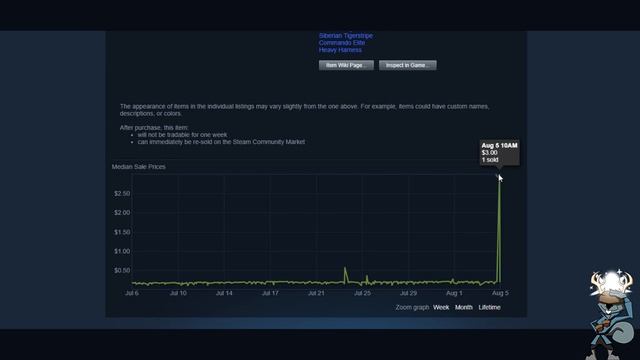Click the Jul 17 axis label
This screenshot has width=640, height=360.
pos(270,293)
